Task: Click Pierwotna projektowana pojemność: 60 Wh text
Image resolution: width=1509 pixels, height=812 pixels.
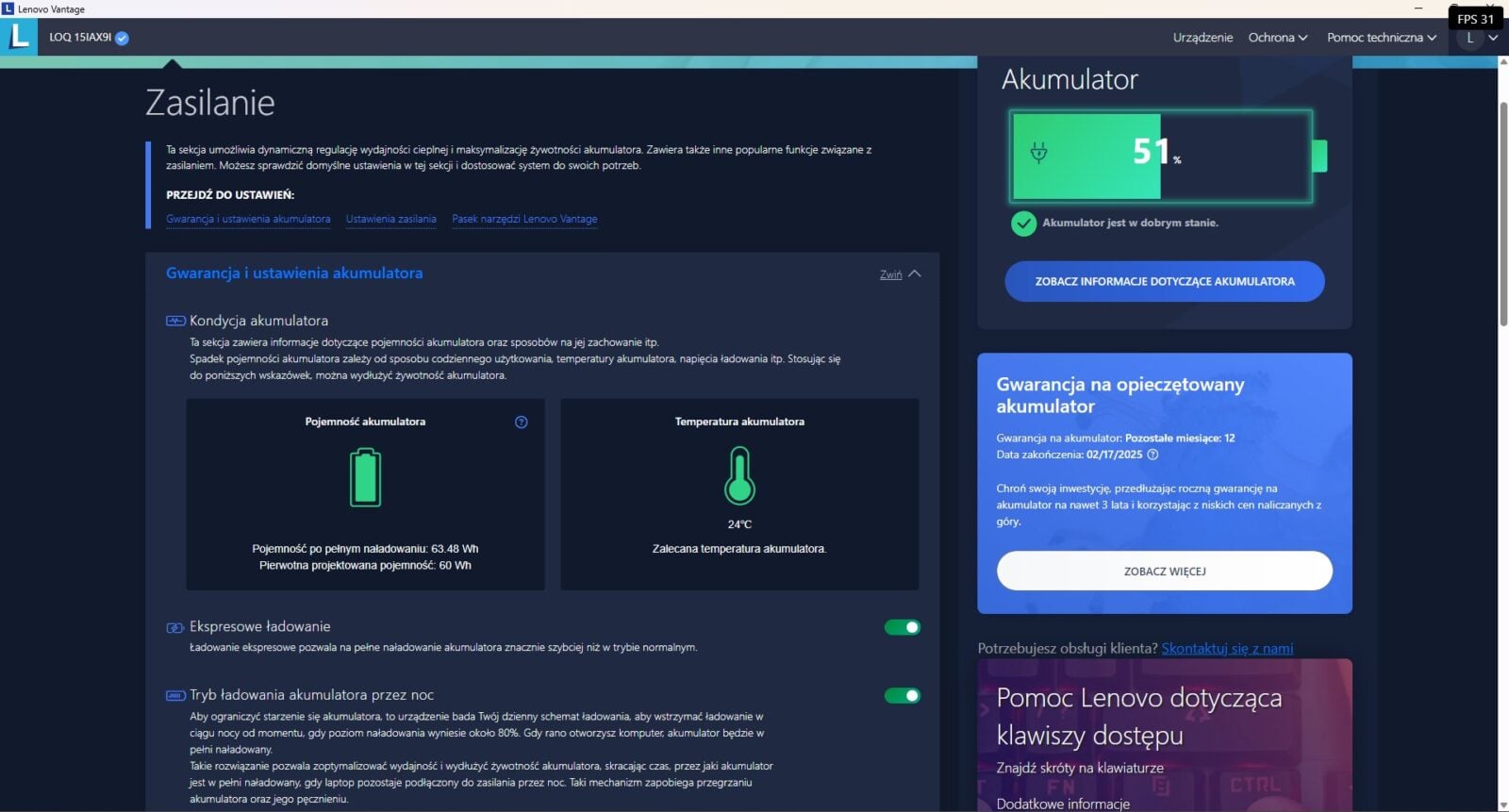Action: pos(365,566)
